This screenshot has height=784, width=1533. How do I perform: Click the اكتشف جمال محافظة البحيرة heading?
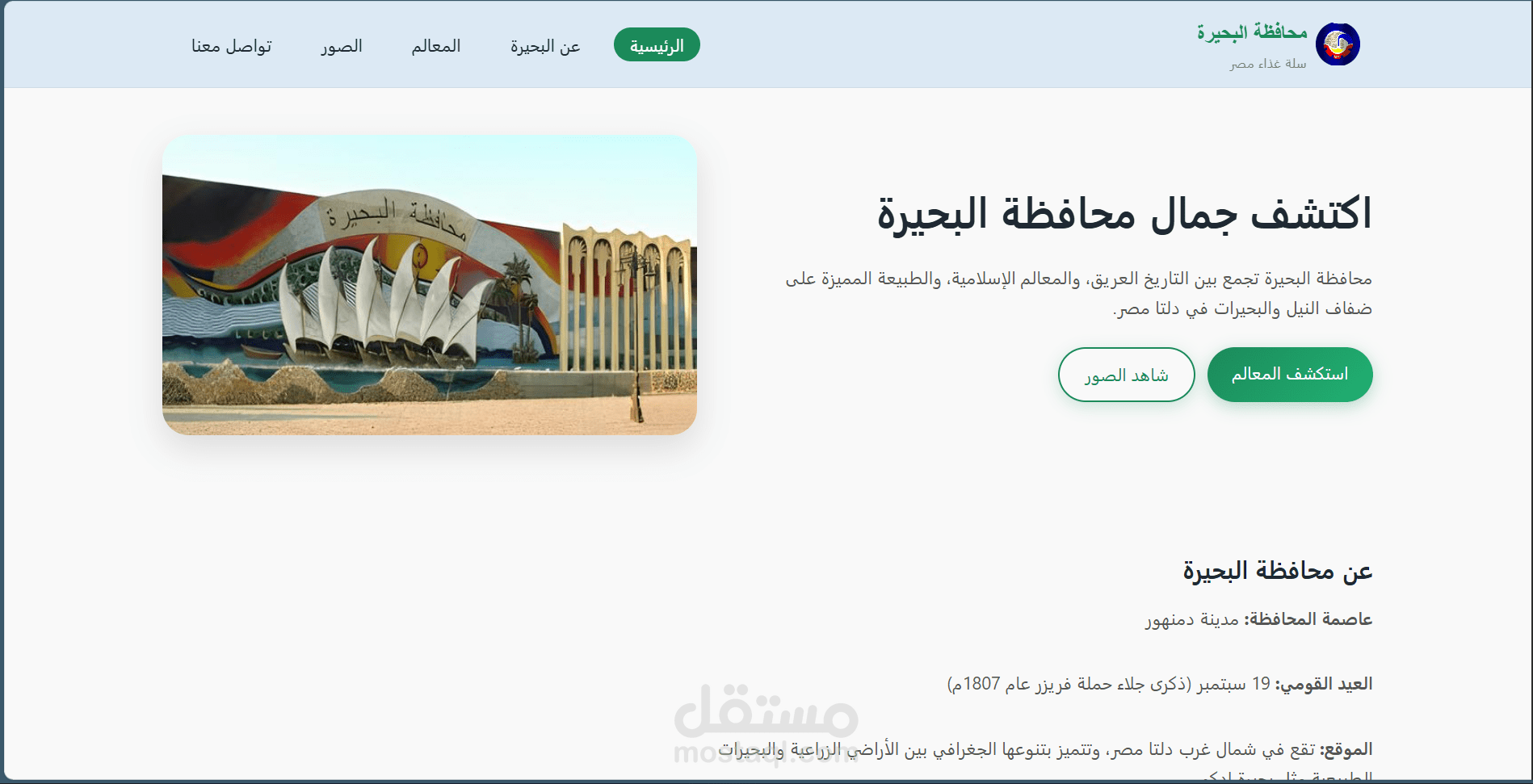(1126, 214)
